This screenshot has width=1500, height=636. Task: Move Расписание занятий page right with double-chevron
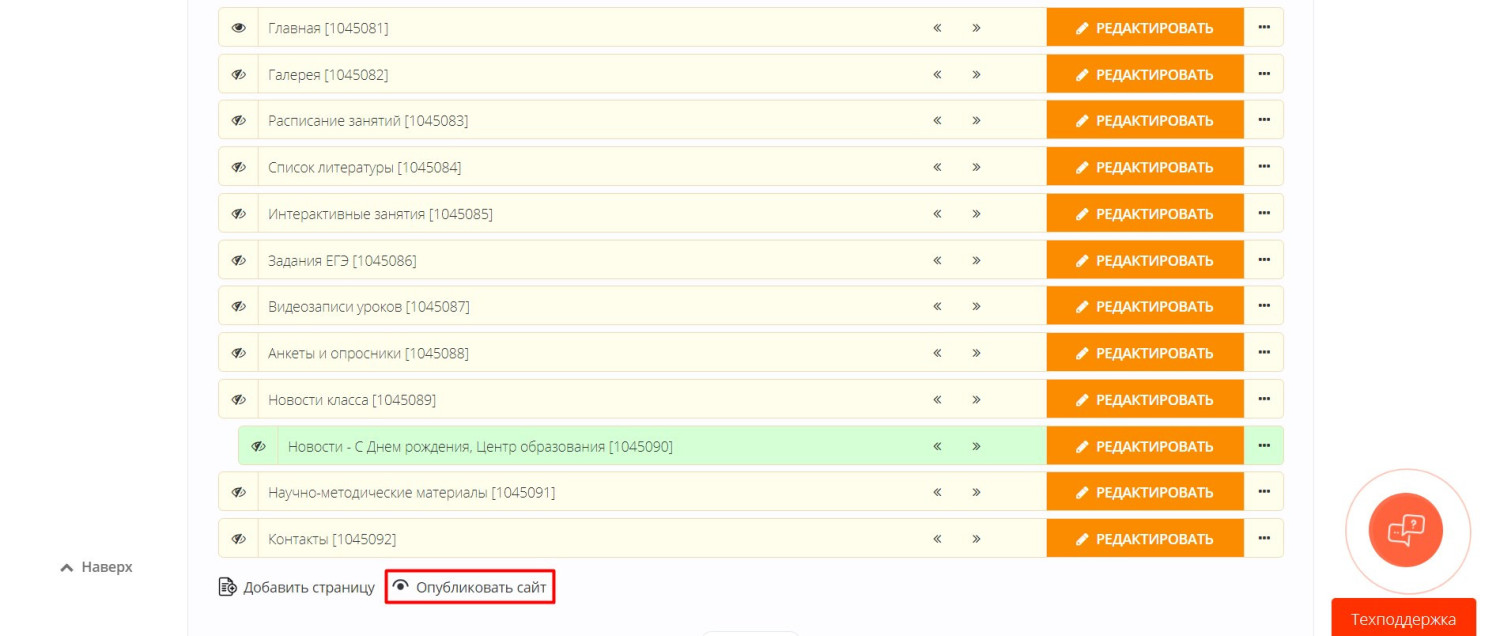pyautogui.click(x=976, y=120)
